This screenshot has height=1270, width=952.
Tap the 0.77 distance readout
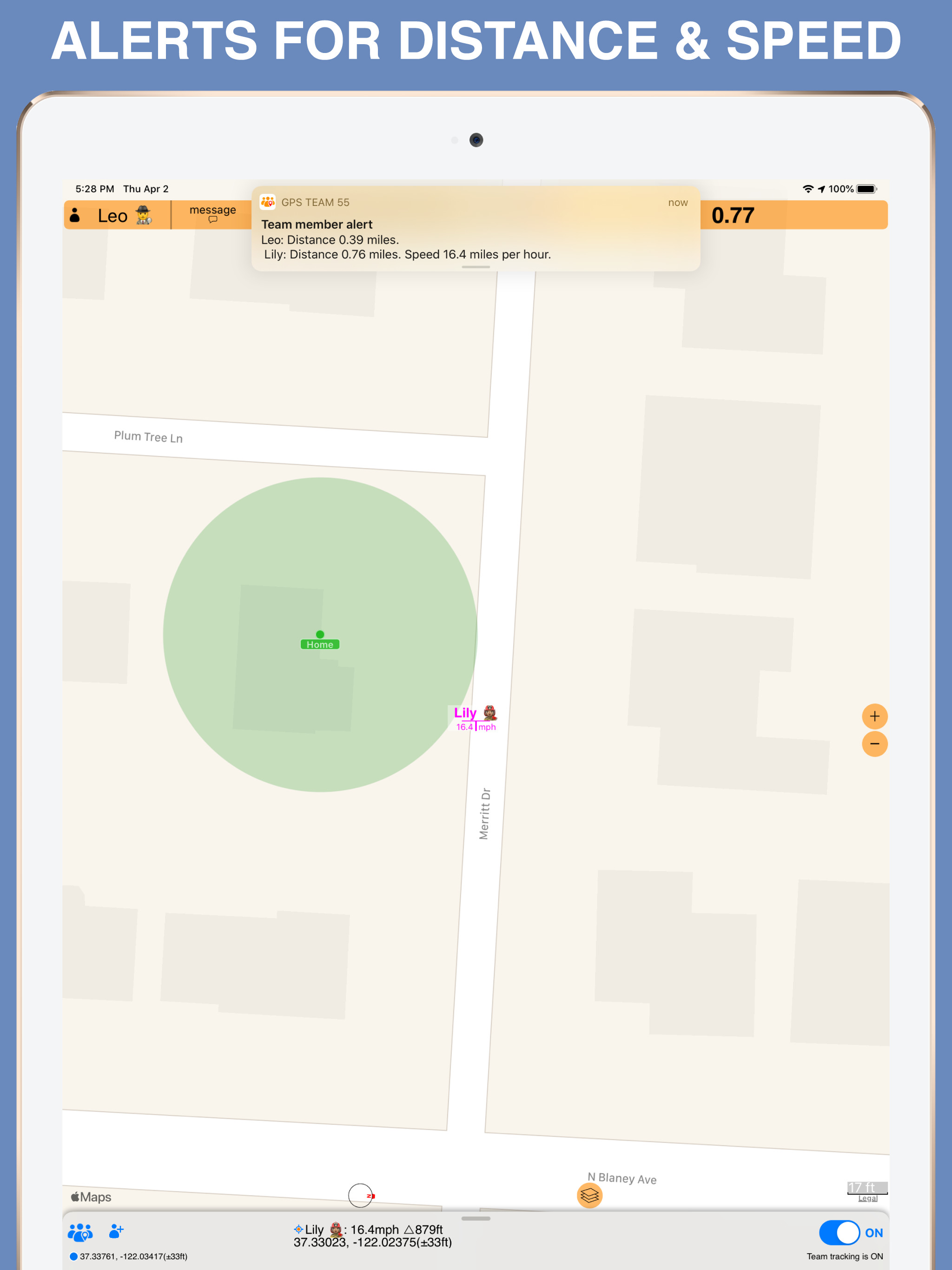(x=733, y=216)
